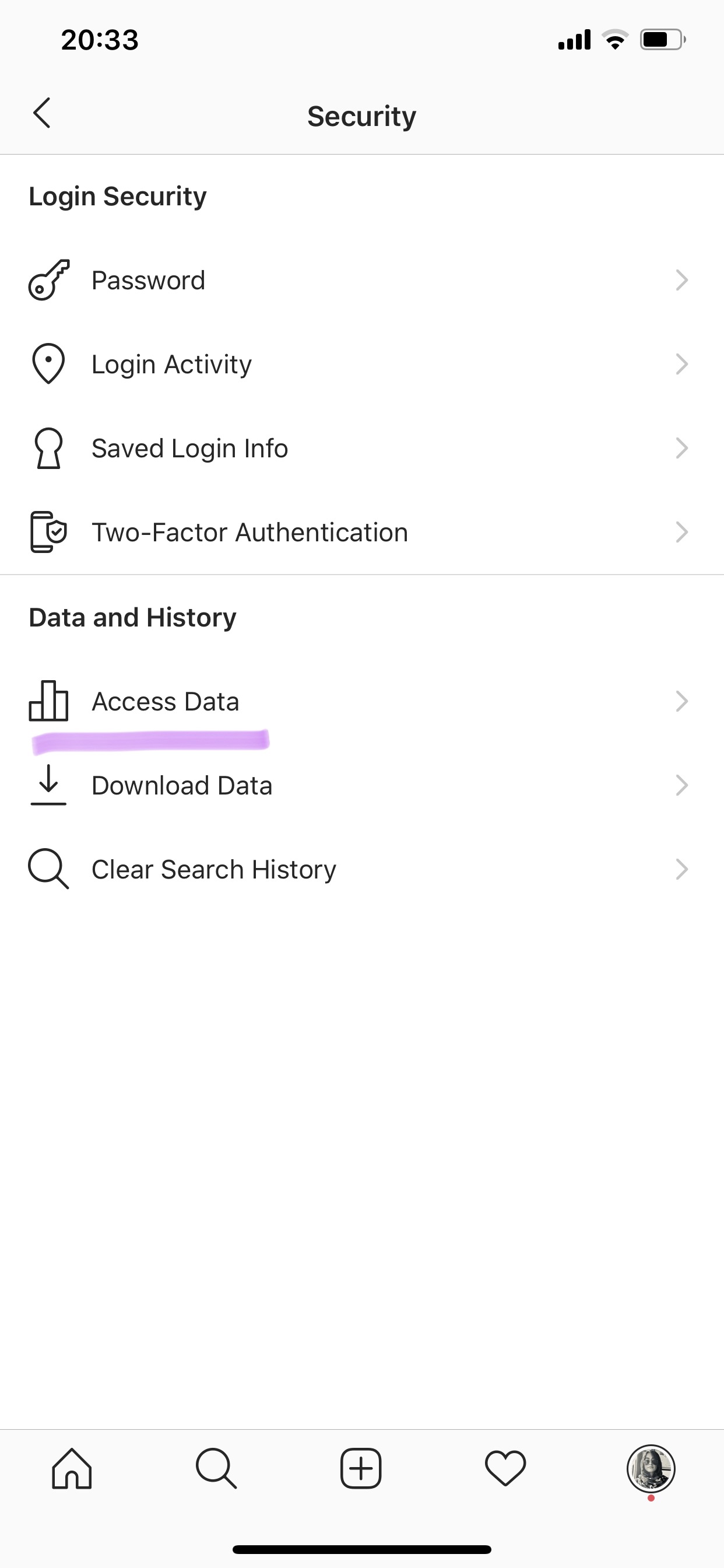This screenshot has width=724, height=1568.
Task: Open the Activity heart tab
Action: [x=505, y=1468]
